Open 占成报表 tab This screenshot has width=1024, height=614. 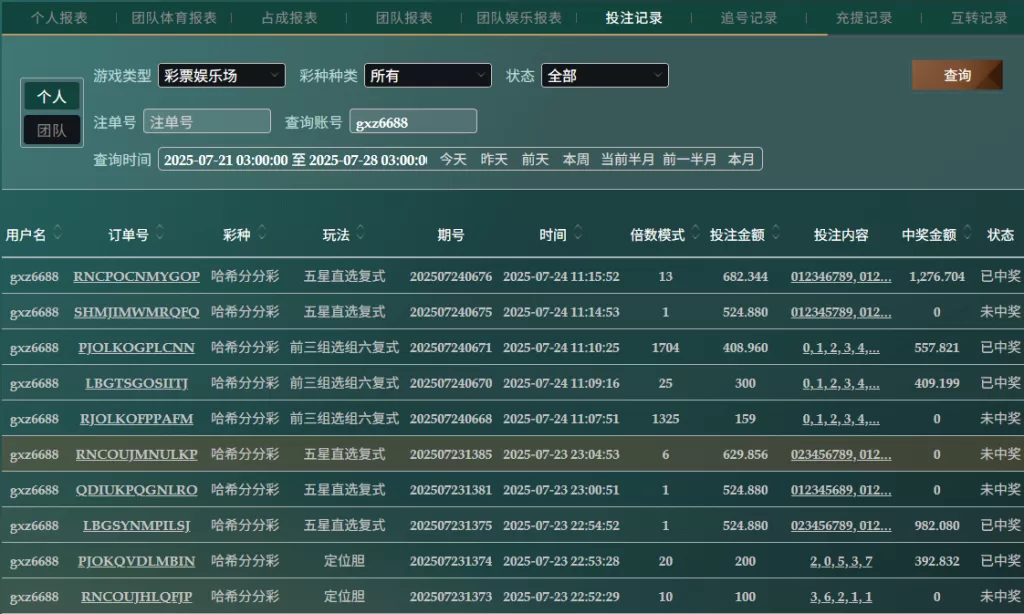pyautogui.click(x=289, y=18)
